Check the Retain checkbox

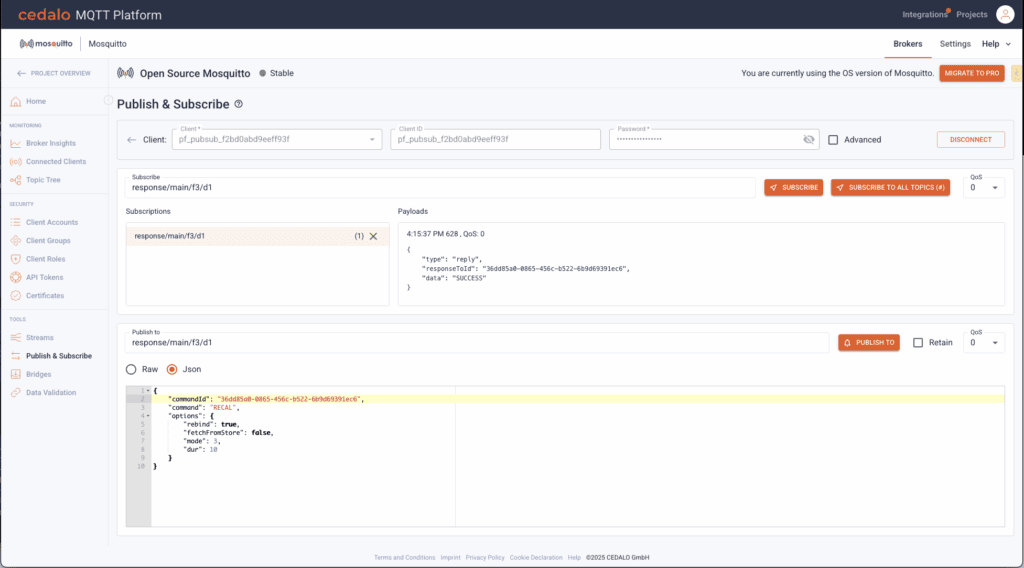pos(918,342)
